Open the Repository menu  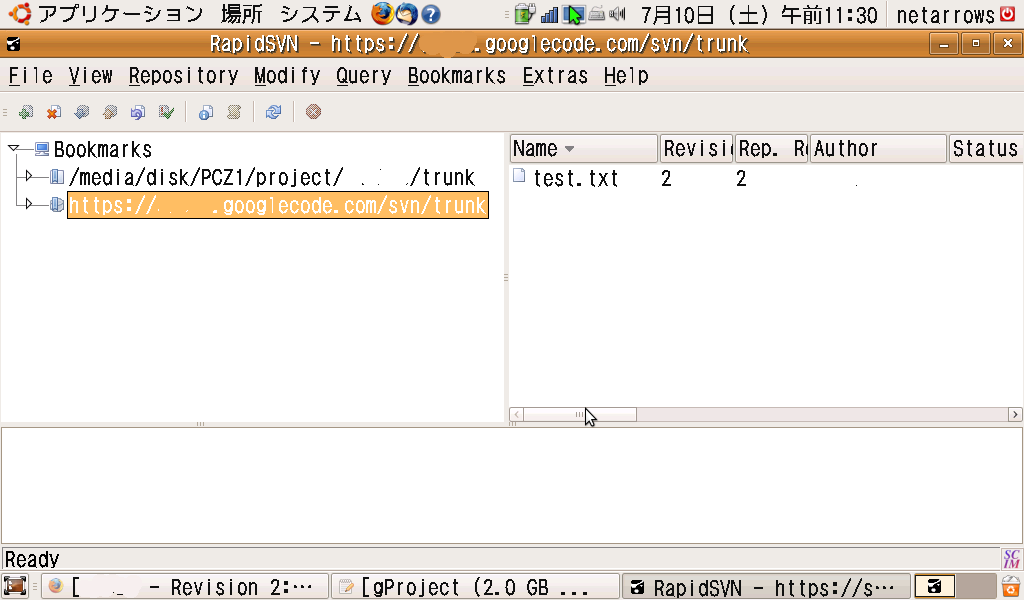[x=184, y=76]
